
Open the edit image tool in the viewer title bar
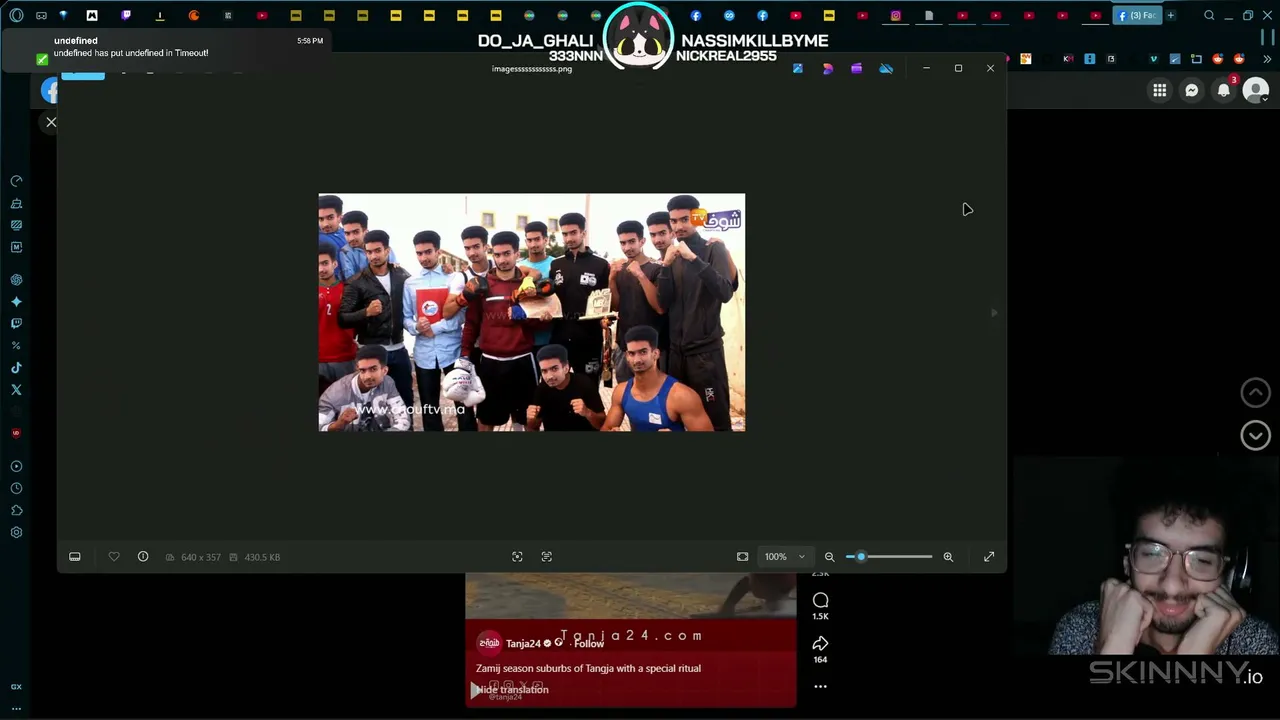pos(798,68)
